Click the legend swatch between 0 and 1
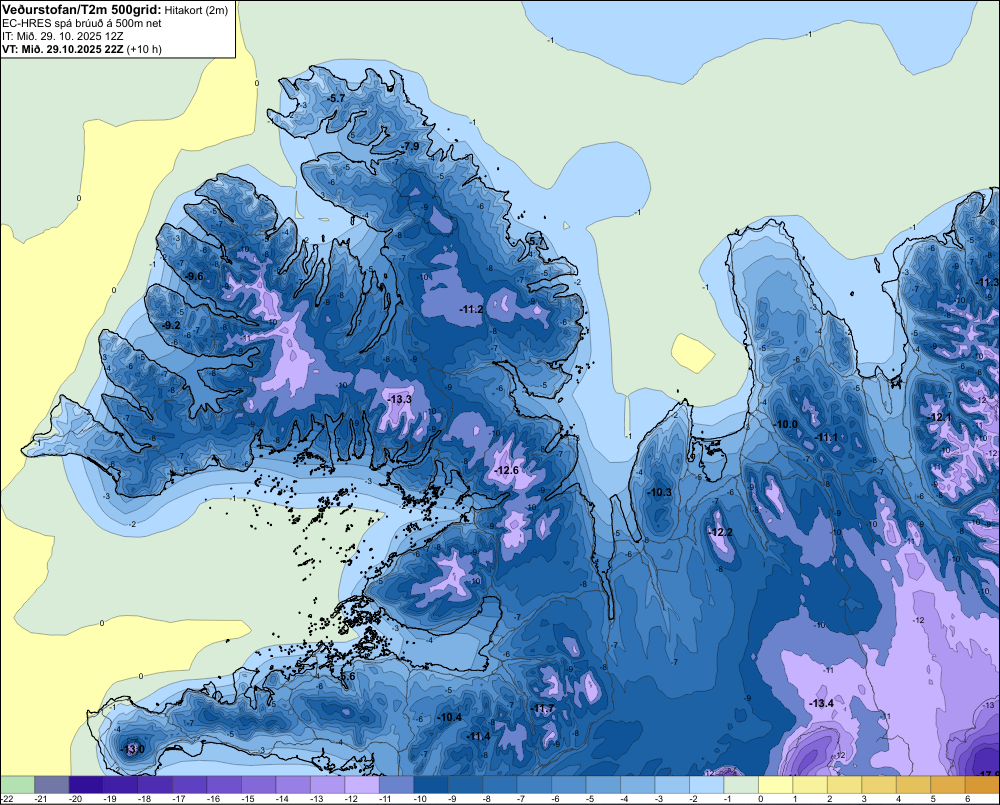The height and width of the screenshot is (805, 1000). click(776, 785)
